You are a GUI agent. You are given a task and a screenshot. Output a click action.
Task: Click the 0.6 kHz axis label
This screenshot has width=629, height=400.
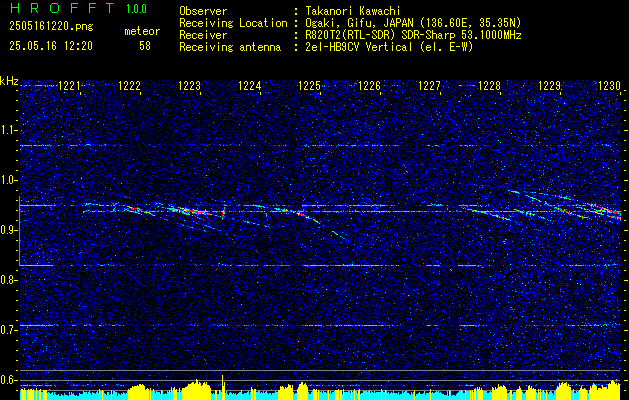pyautogui.click(x=9, y=380)
